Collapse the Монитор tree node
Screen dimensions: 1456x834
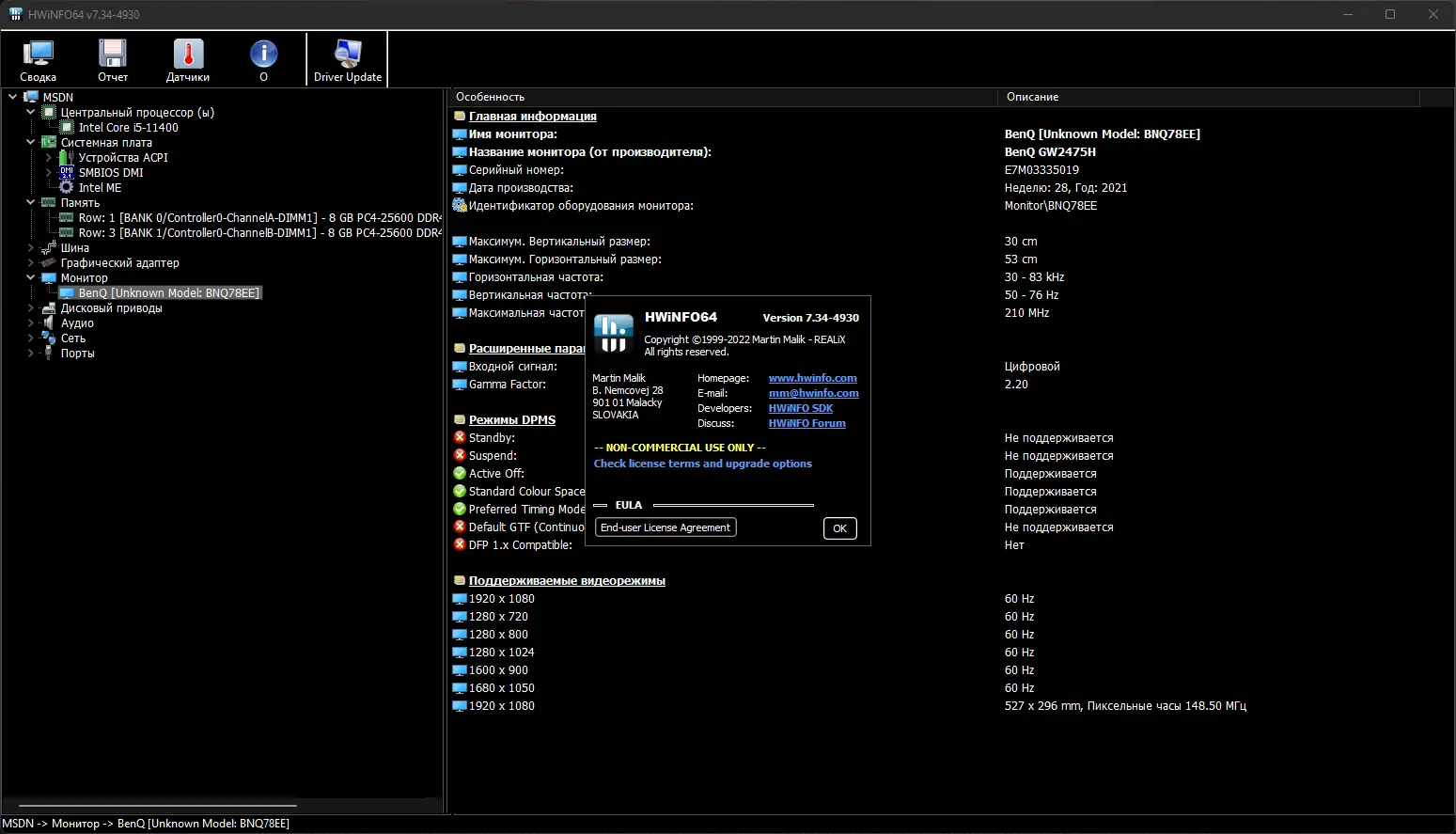point(30,277)
